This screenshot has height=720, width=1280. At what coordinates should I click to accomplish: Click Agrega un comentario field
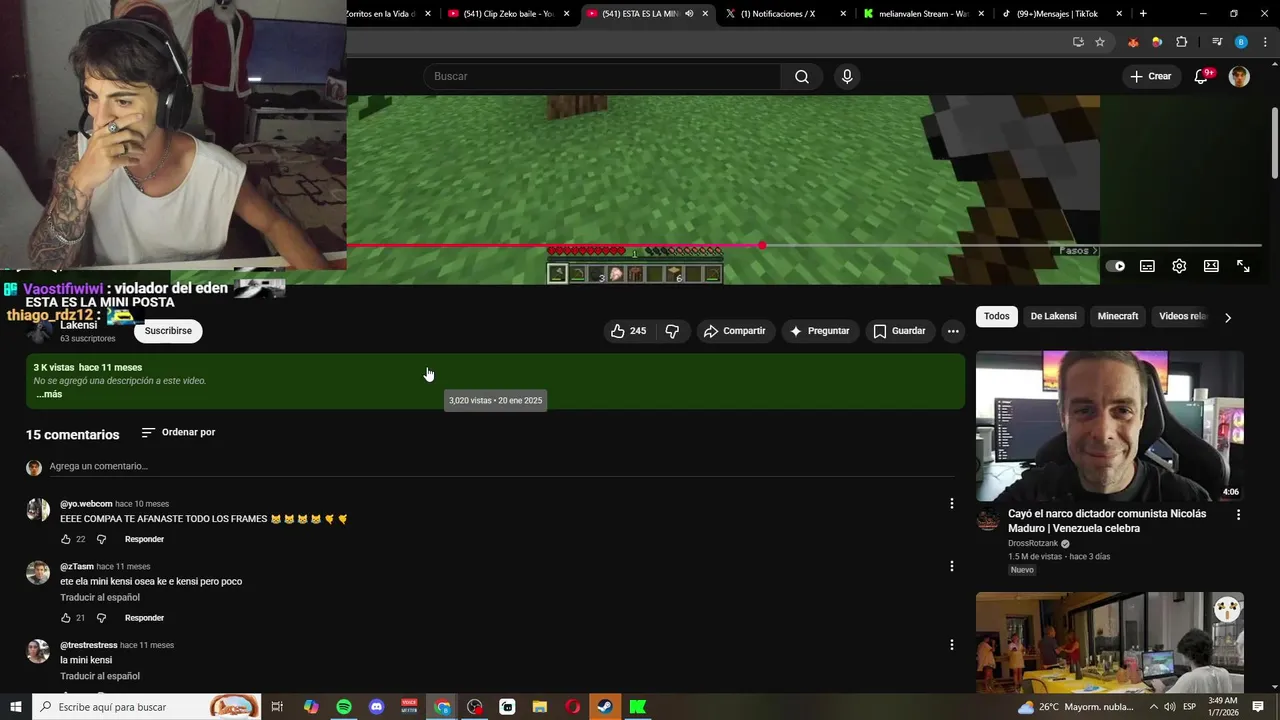pos(500,467)
